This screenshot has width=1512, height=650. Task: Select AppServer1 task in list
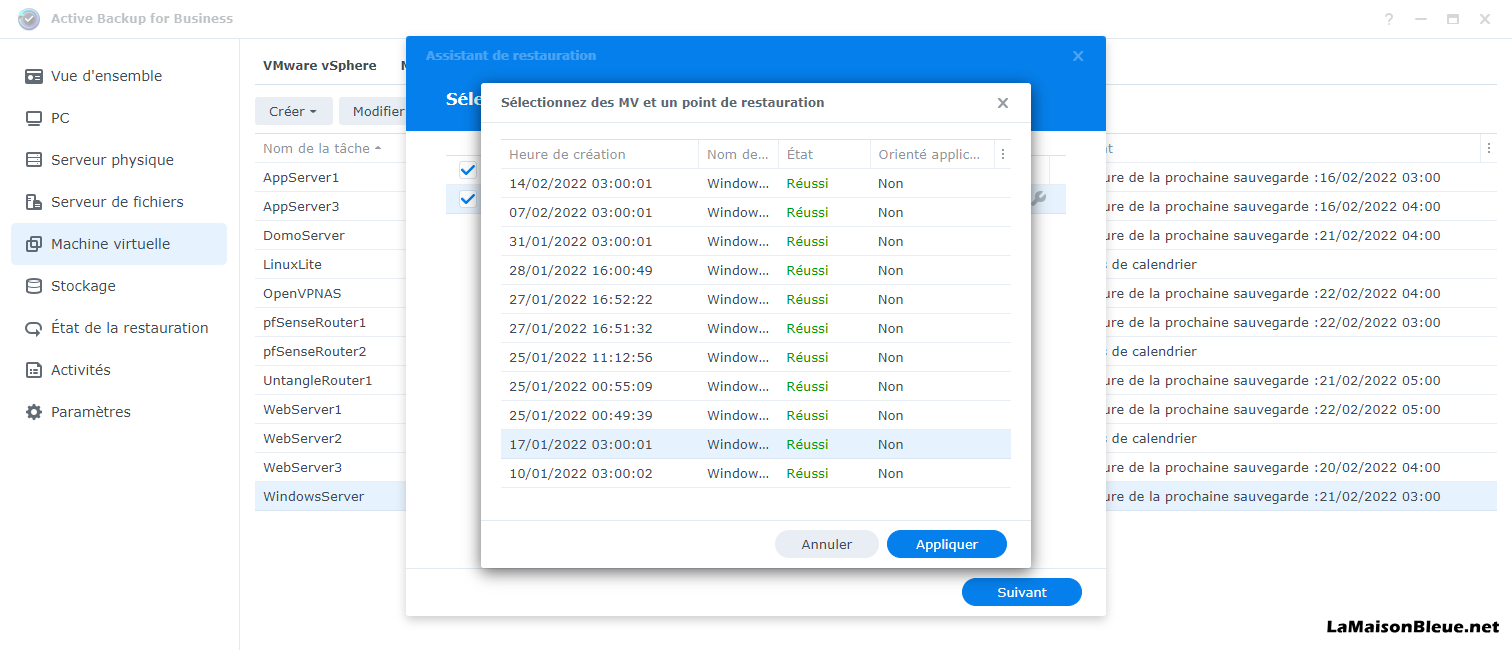coord(301,177)
